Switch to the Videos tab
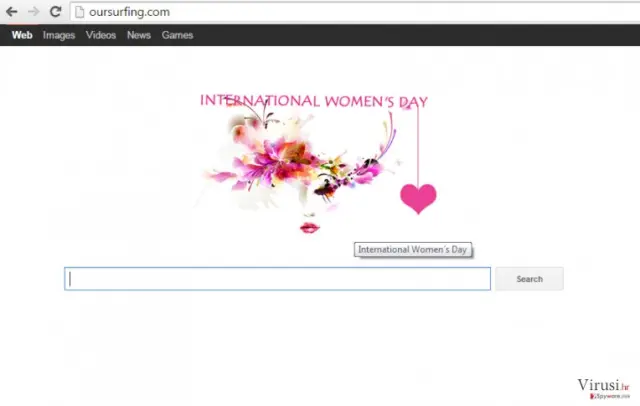The image size is (640, 406). pos(101,35)
